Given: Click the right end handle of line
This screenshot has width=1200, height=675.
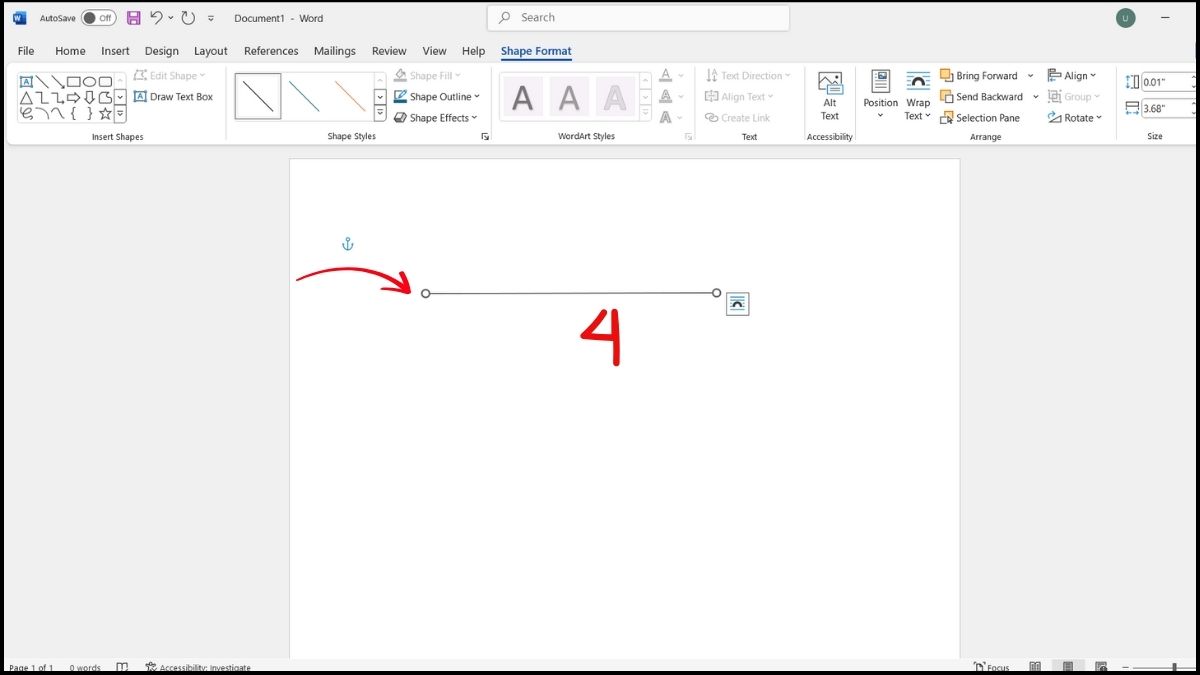Looking at the screenshot, I should point(716,293).
